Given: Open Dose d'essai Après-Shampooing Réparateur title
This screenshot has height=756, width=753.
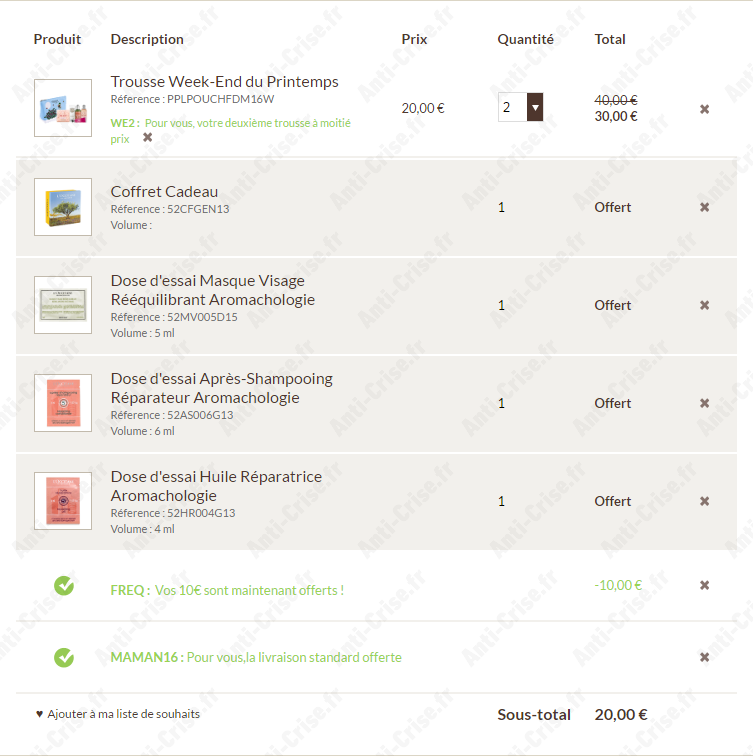Looking at the screenshot, I should click(221, 388).
